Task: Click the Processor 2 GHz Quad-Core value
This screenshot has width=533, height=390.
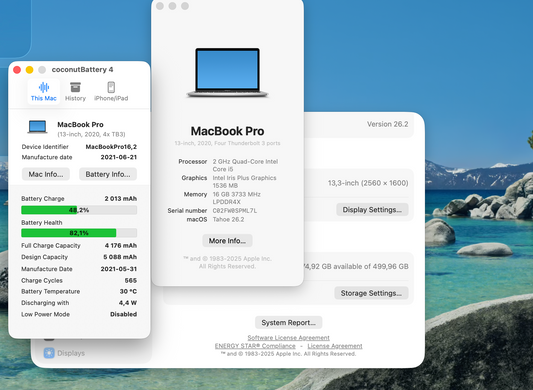Action: point(245,165)
